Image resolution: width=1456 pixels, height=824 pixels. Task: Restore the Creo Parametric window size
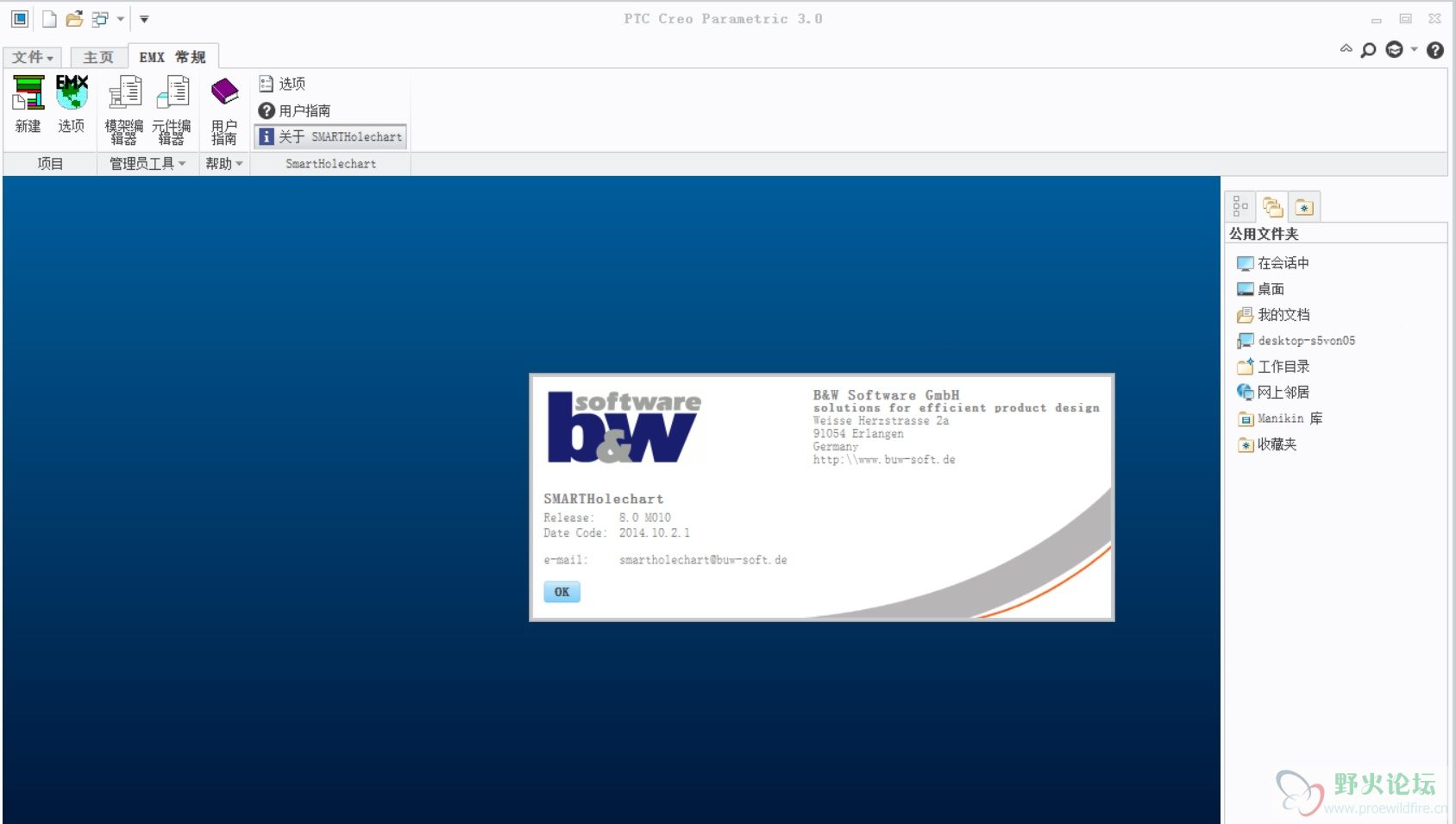[x=1405, y=18]
